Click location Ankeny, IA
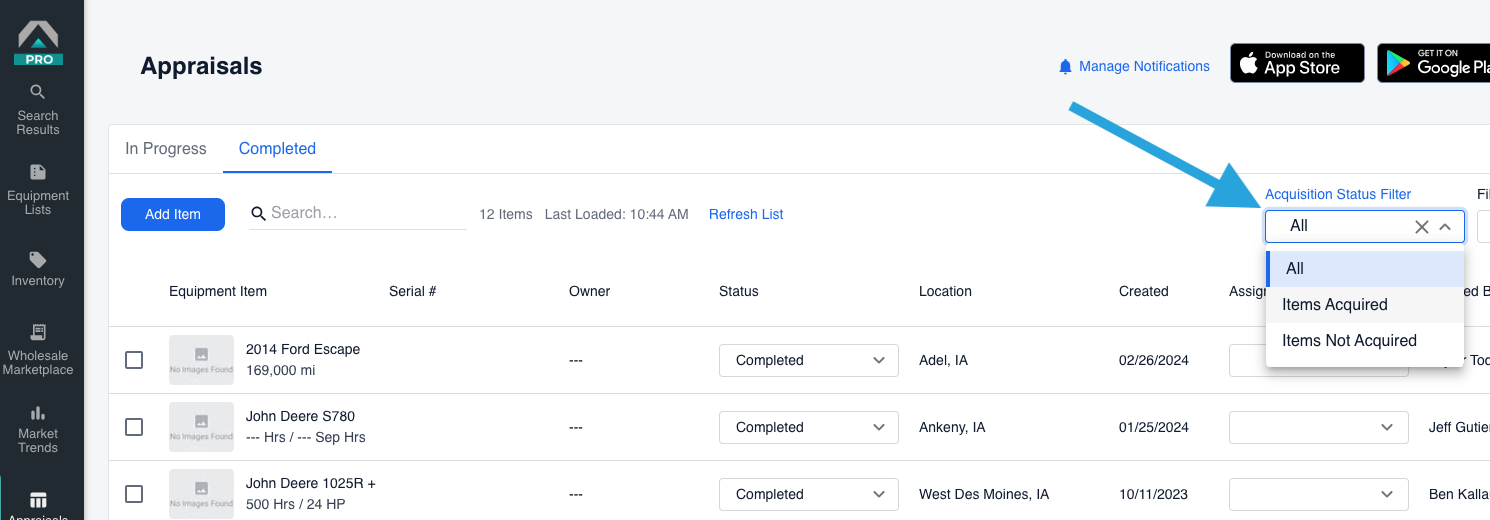This screenshot has width=1490, height=520. [x=952, y=427]
